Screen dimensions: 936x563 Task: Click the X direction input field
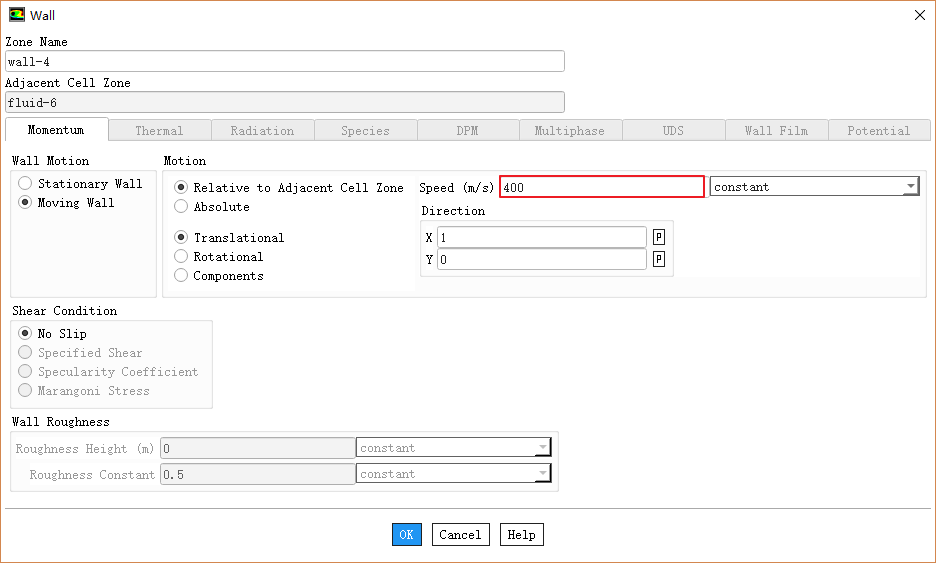[x=541, y=238]
